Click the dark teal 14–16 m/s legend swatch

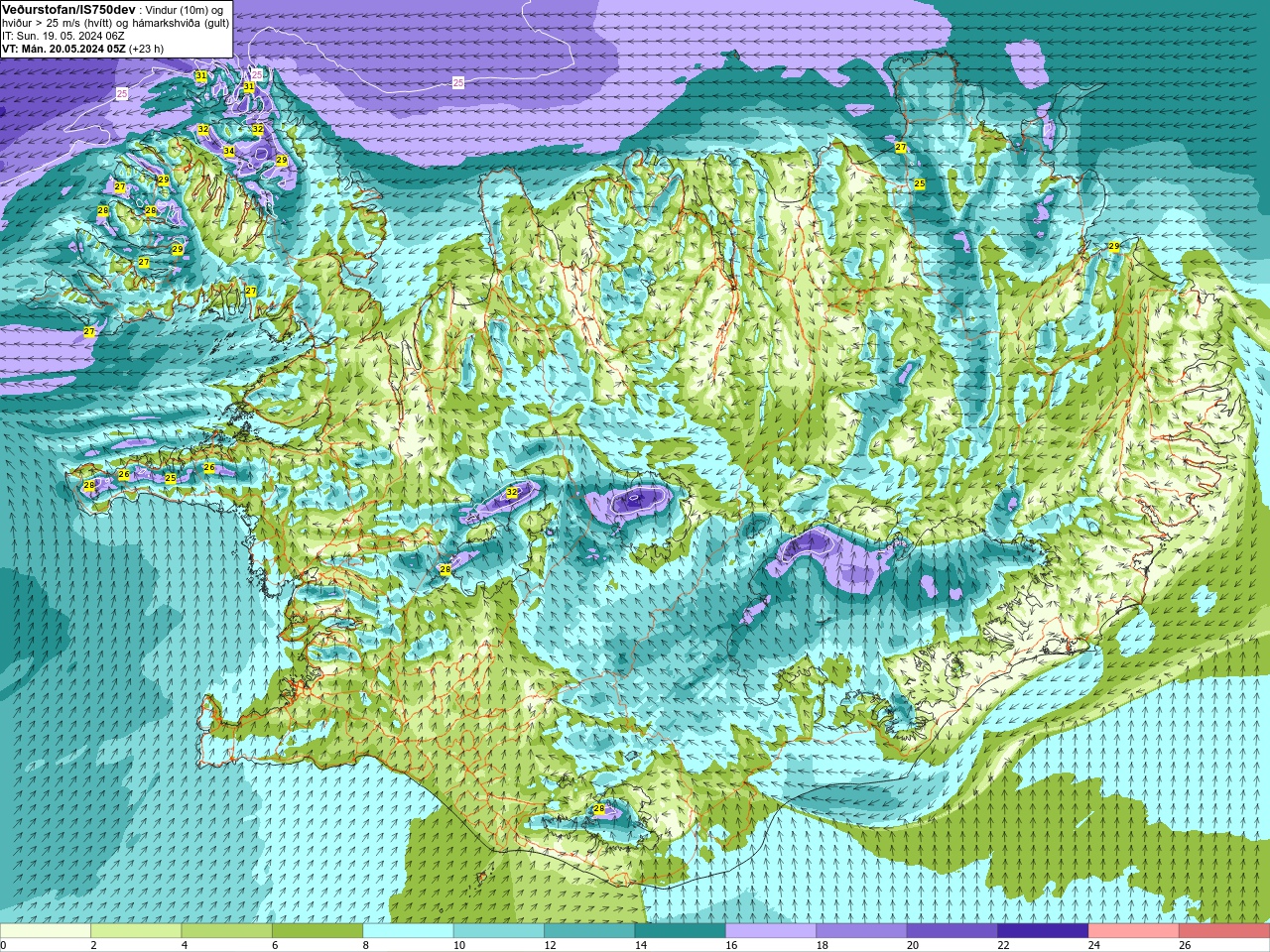681,931
